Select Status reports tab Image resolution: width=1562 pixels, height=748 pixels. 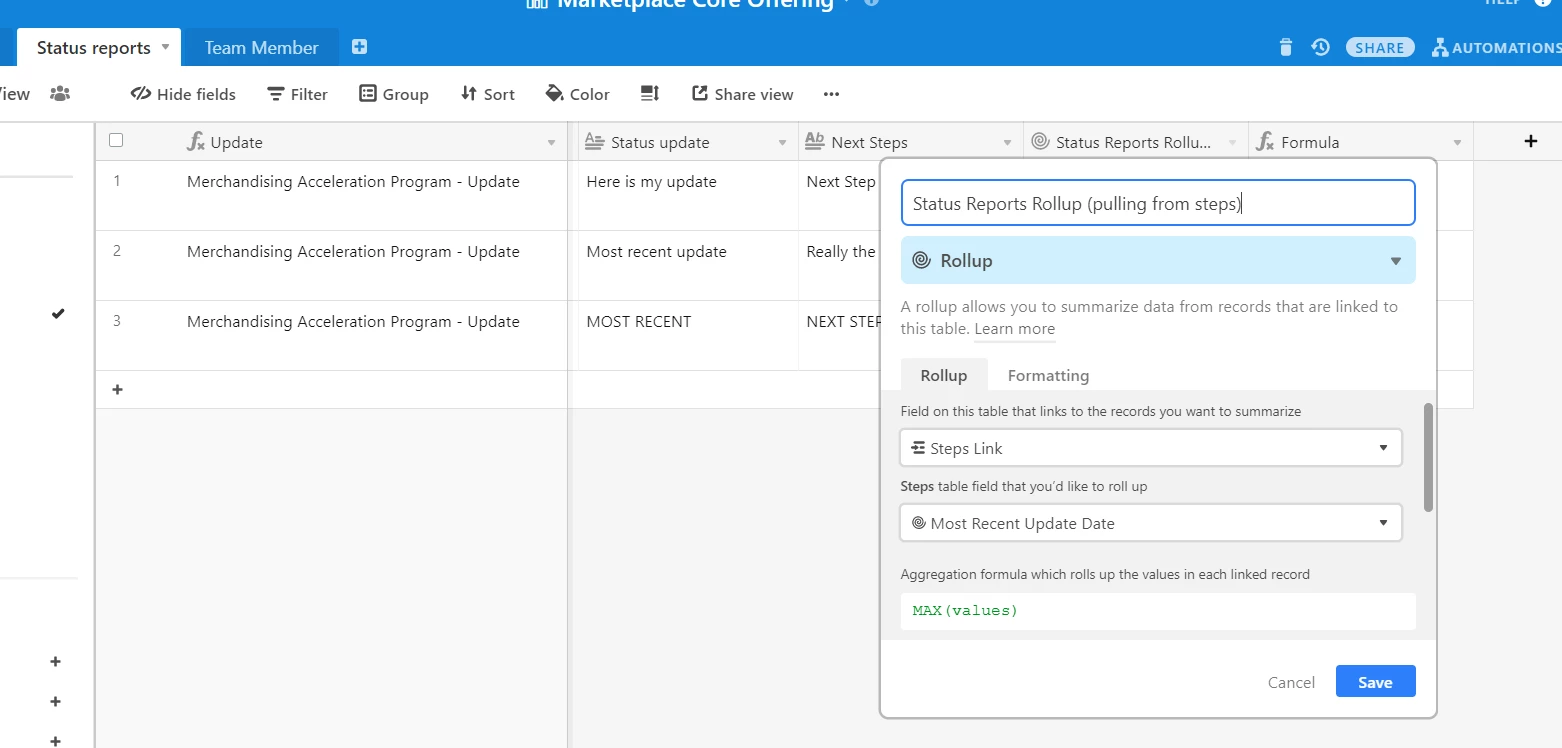94,47
